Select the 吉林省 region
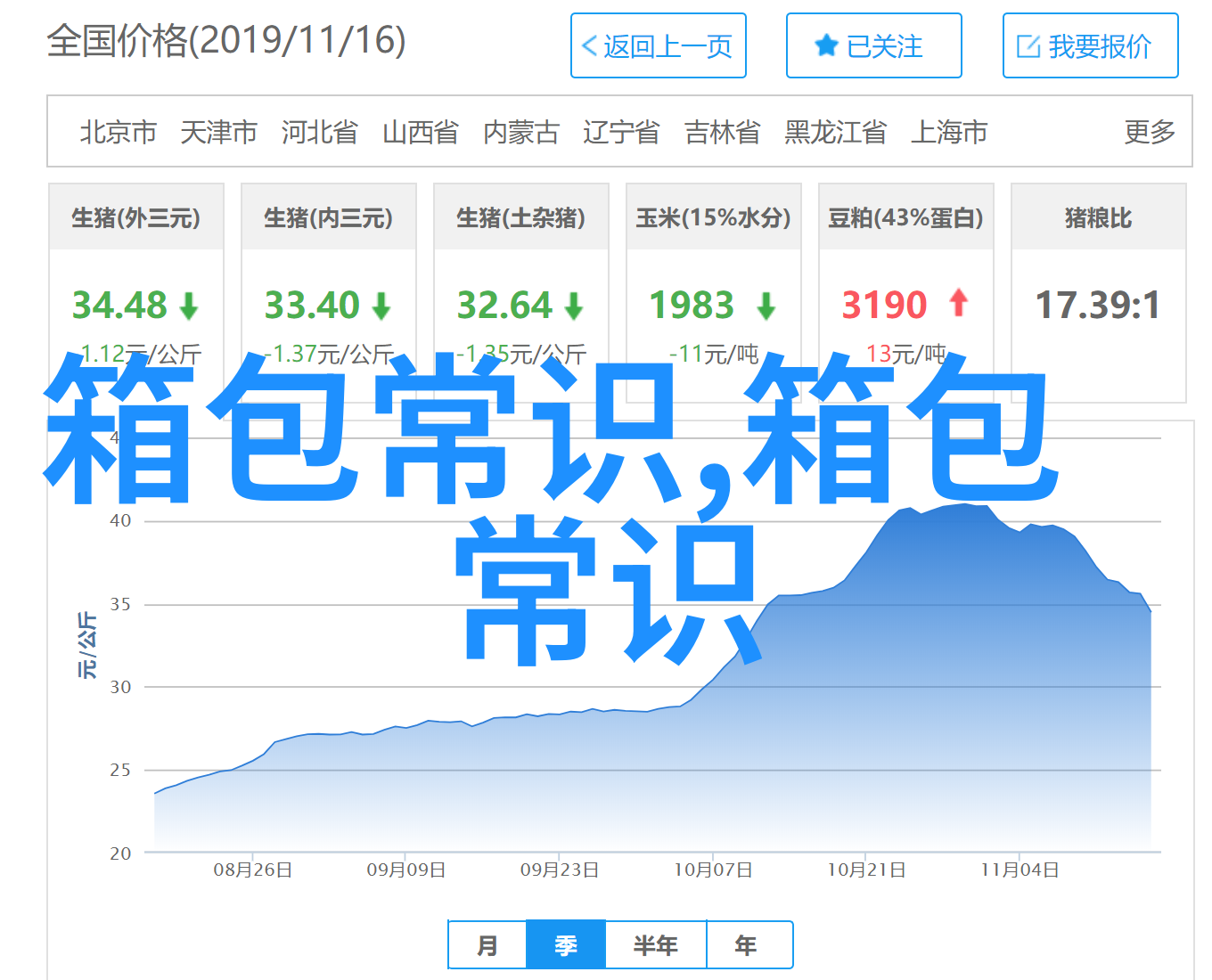 coord(723,132)
